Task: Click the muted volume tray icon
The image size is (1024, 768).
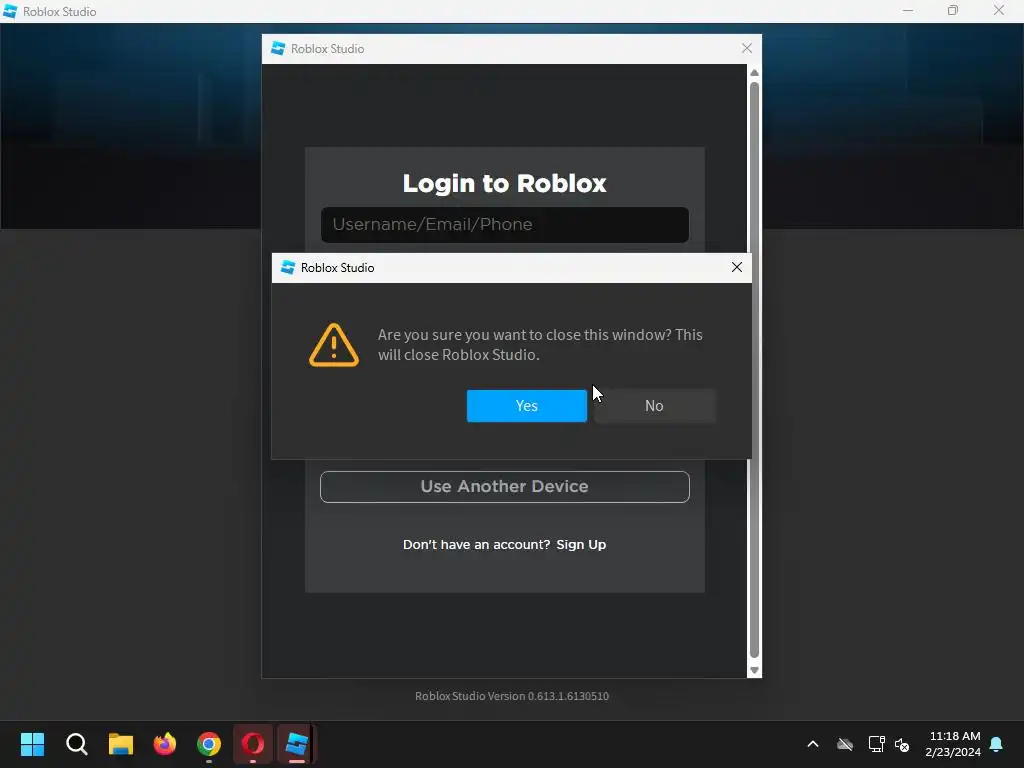Action: point(902,744)
